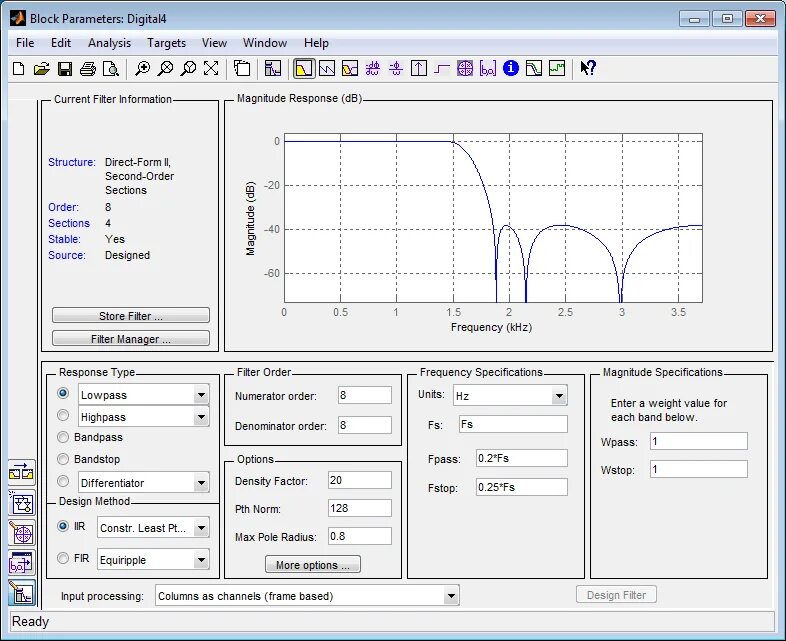This screenshot has width=786, height=641.
Task: Show filter specifications via the toolbar icon
Action: pyautogui.click(x=273, y=69)
